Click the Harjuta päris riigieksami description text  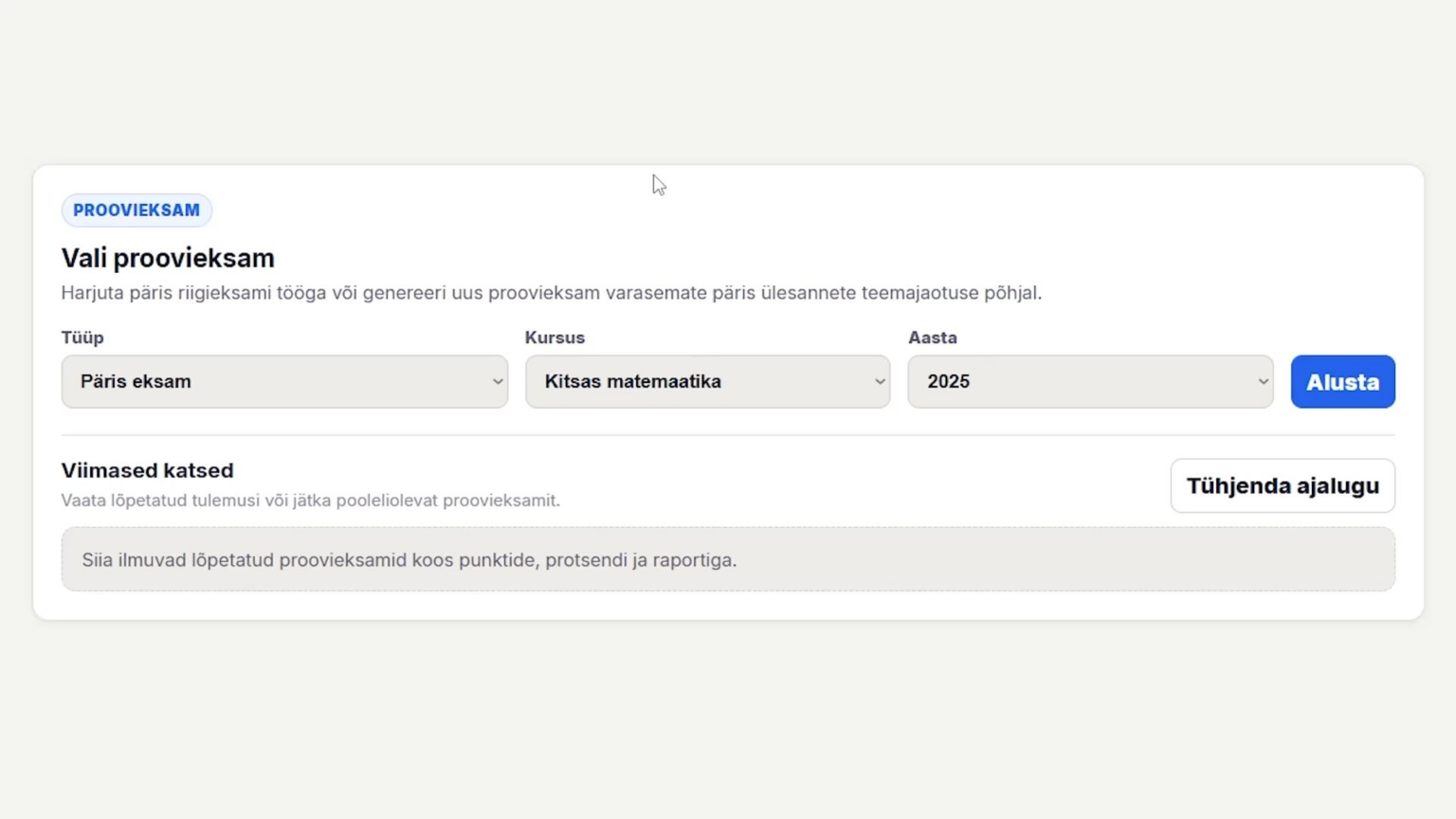(x=552, y=293)
